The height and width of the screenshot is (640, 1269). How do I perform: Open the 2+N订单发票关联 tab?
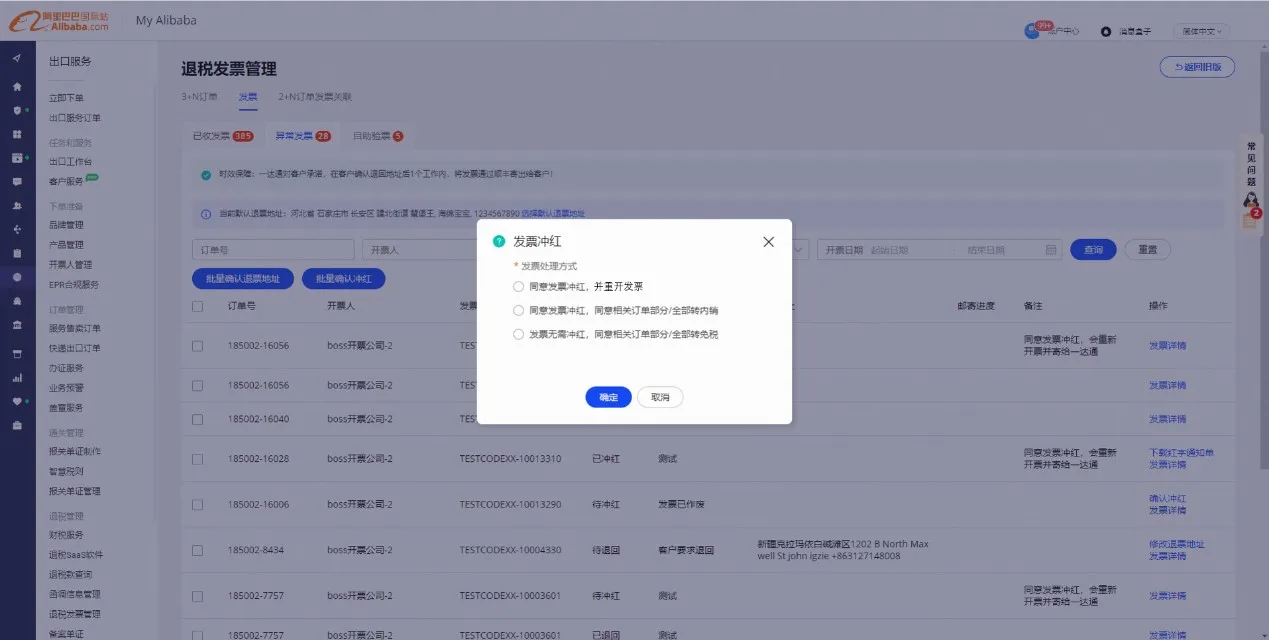[315, 97]
